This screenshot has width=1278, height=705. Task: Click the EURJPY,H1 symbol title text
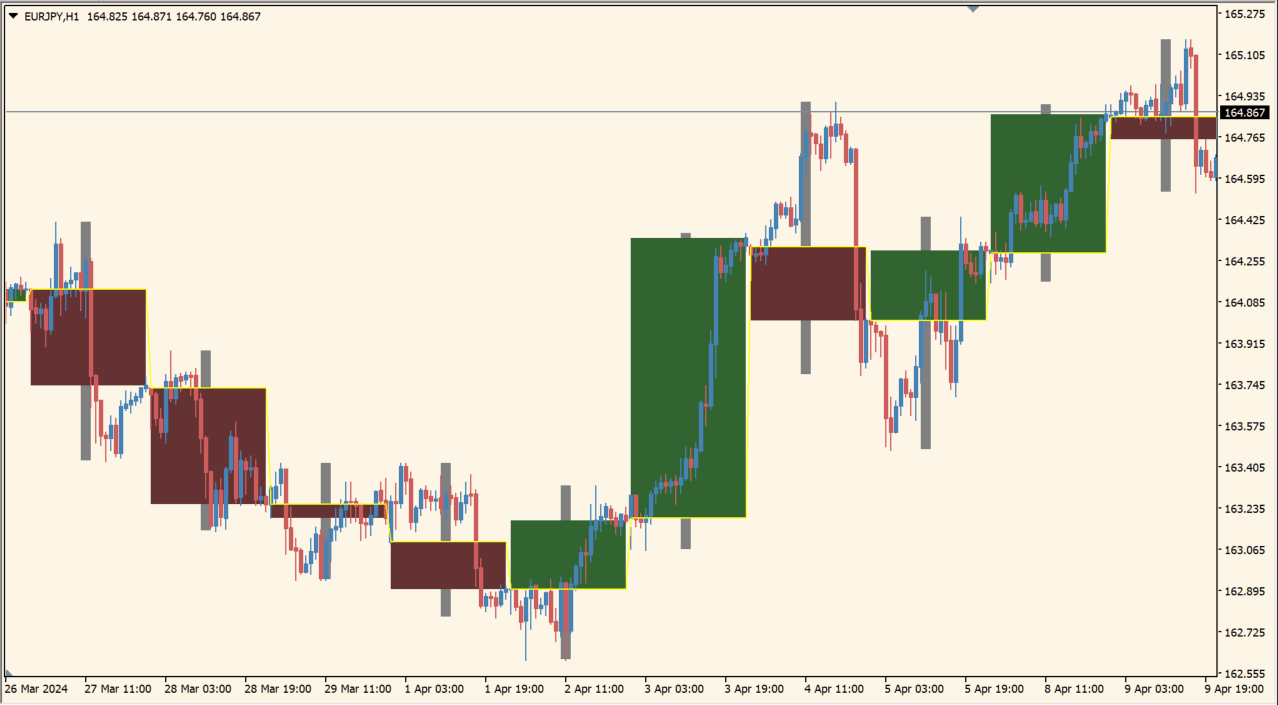click(x=52, y=16)
